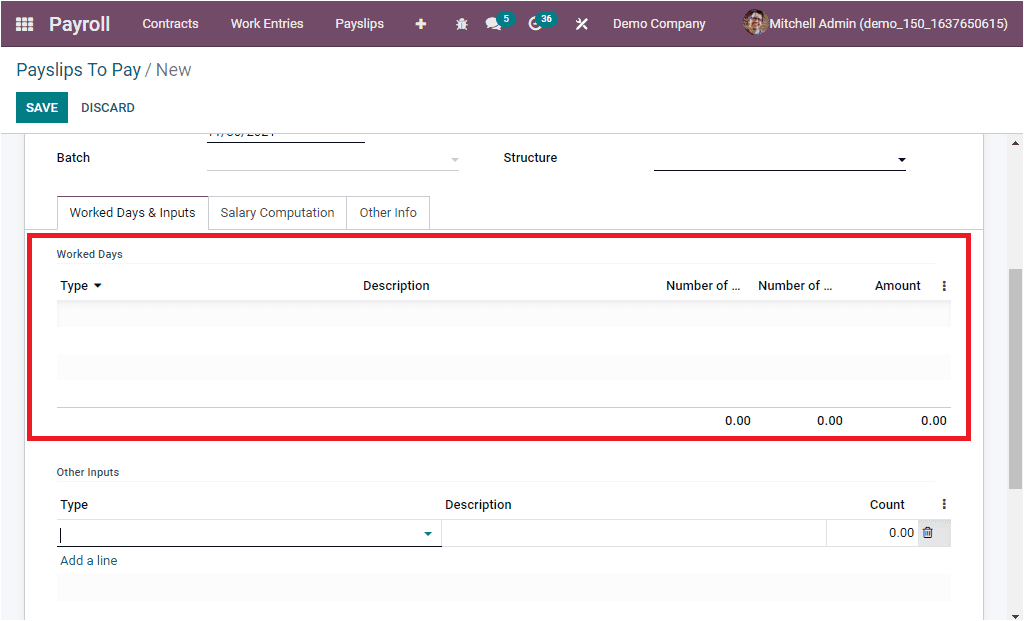Open the Other Inputs Type dropdown
1024x621 pixels.
click(427, 533)
